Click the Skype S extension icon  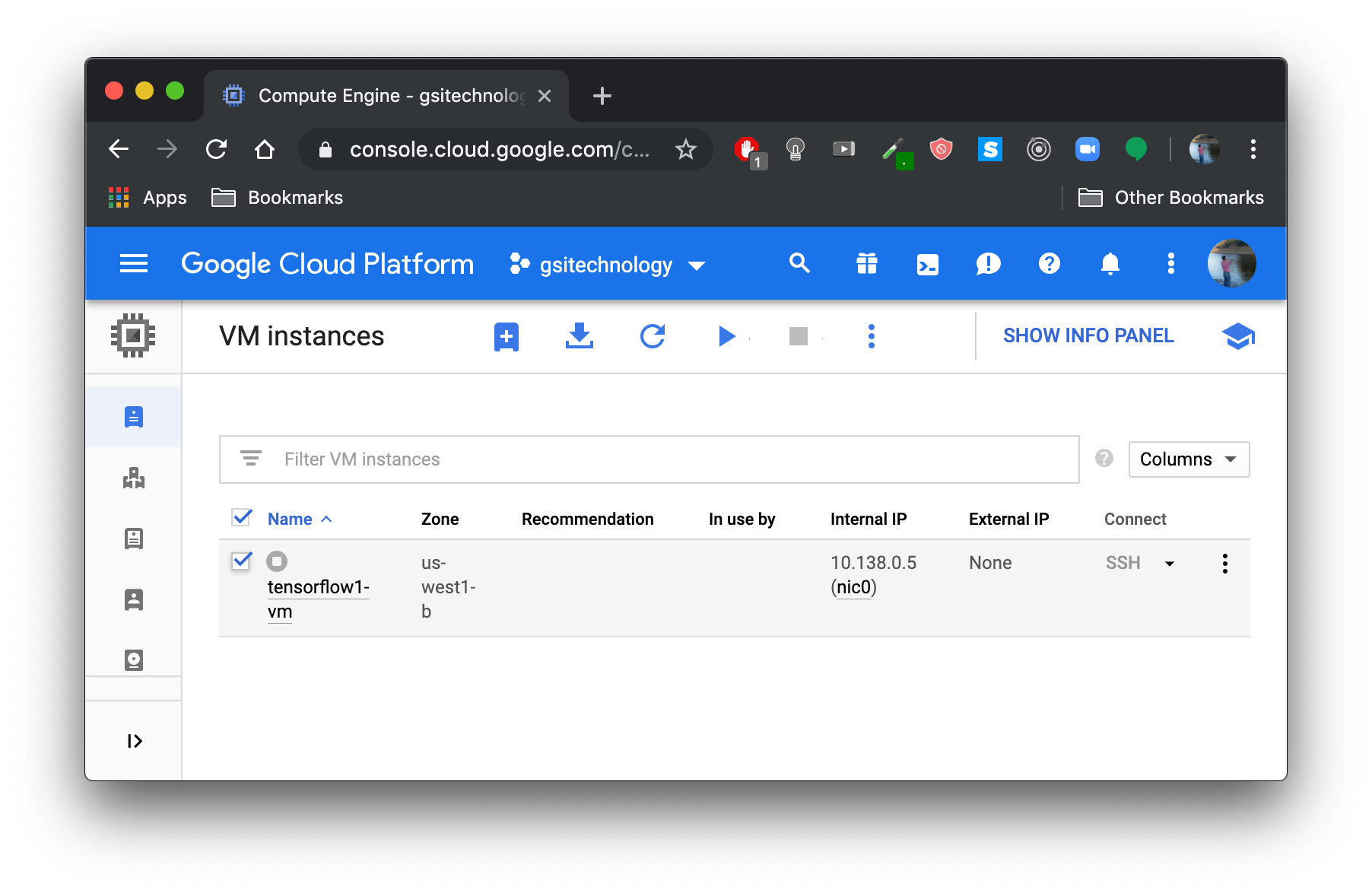pos(990,149)
